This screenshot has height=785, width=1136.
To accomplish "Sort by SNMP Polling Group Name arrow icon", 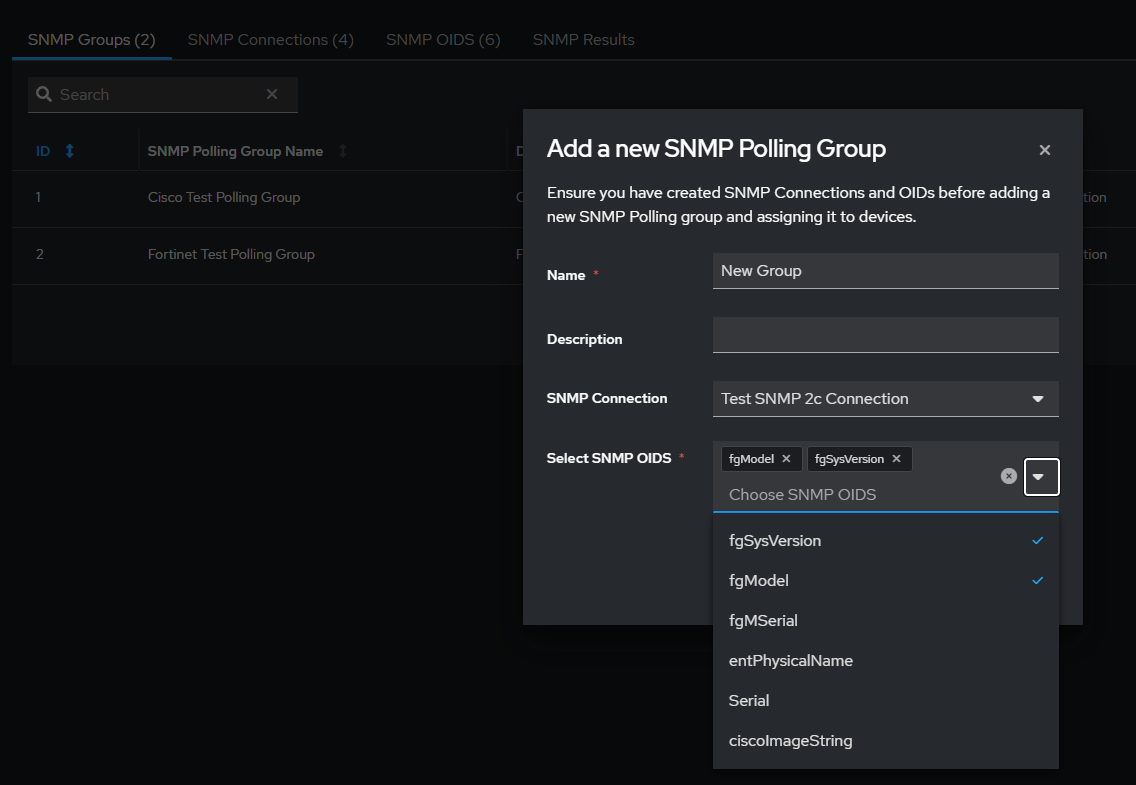I will coord(343,151).
